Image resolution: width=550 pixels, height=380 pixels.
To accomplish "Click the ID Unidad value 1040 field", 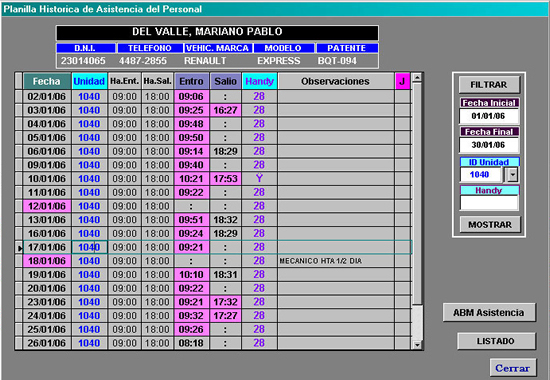I will coord(481,174).
